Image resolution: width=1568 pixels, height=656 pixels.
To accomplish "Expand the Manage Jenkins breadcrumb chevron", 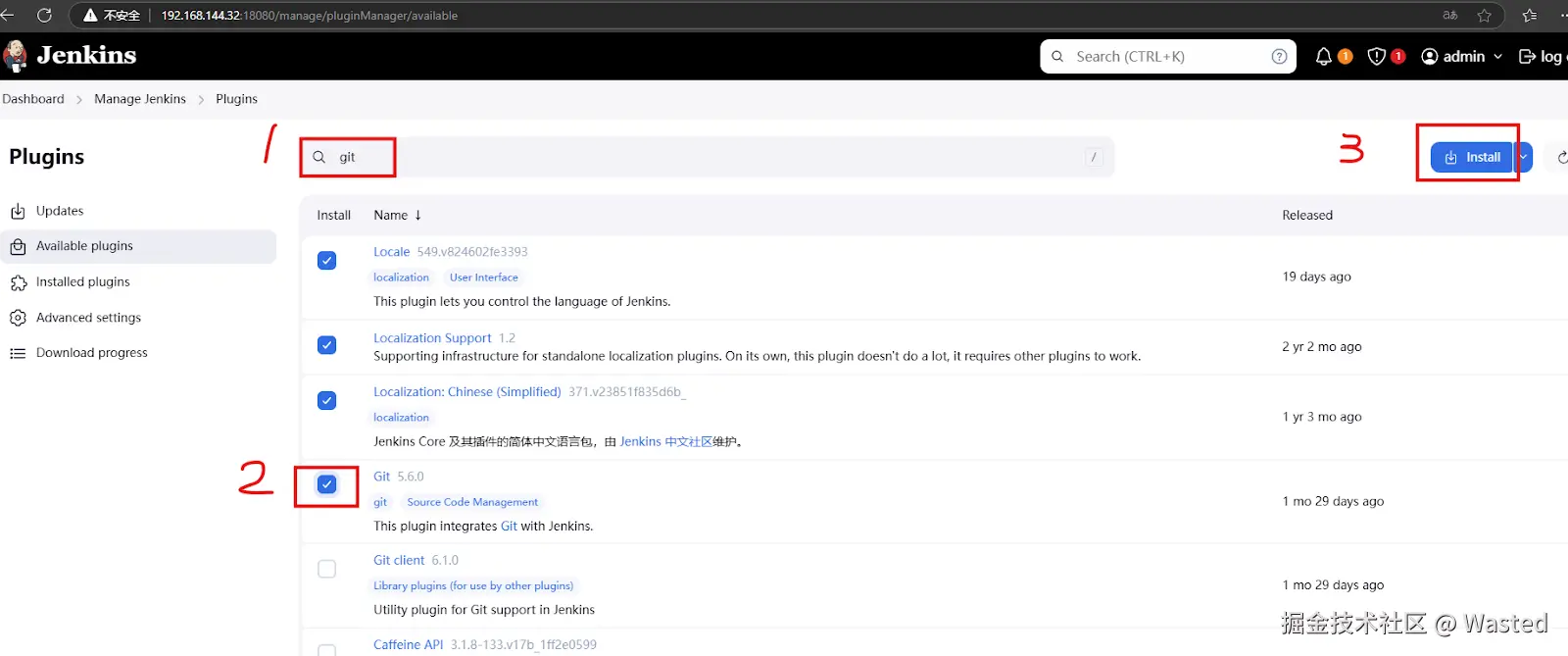I will click(201, 99).
